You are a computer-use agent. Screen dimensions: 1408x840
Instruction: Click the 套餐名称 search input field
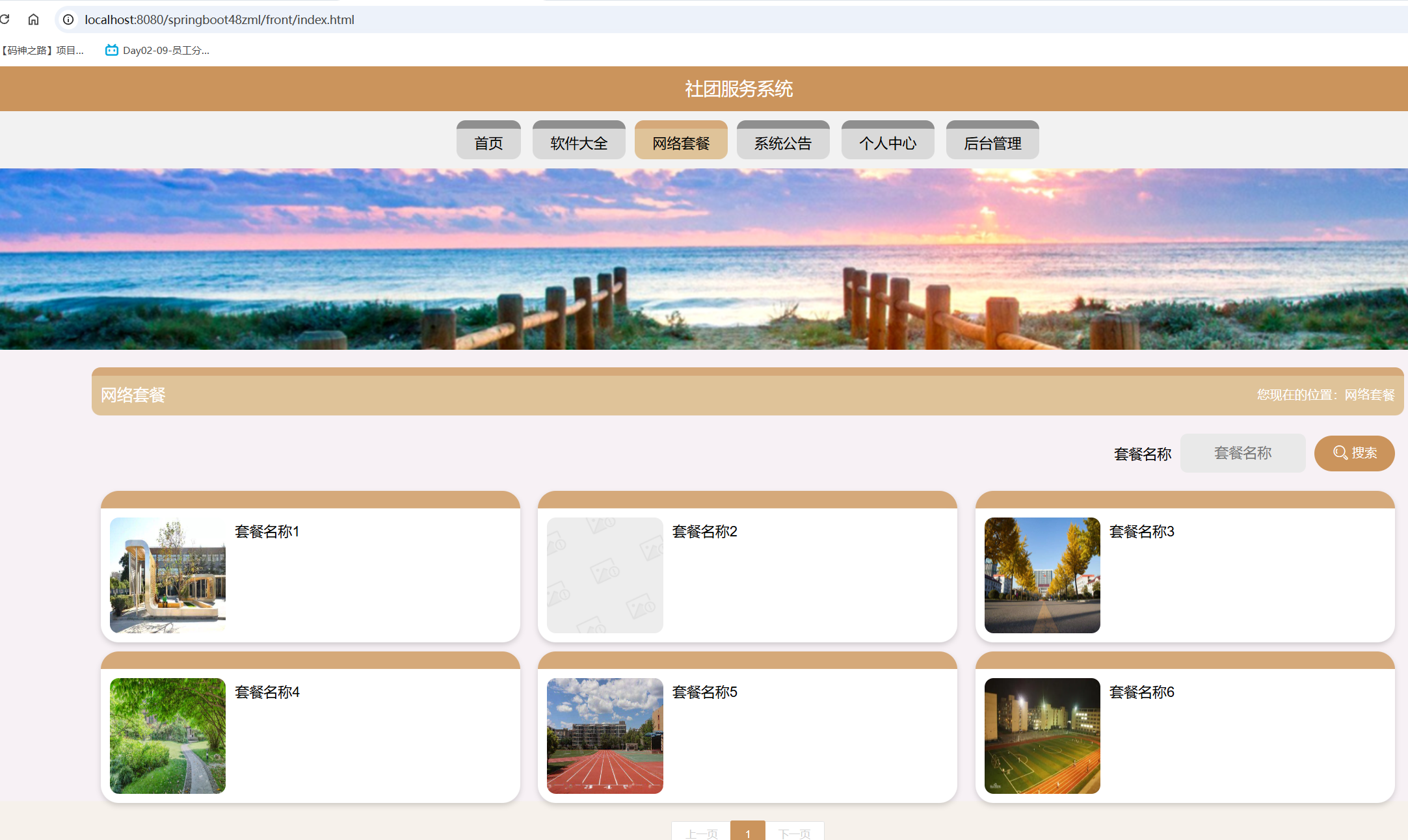point(1242,453)
